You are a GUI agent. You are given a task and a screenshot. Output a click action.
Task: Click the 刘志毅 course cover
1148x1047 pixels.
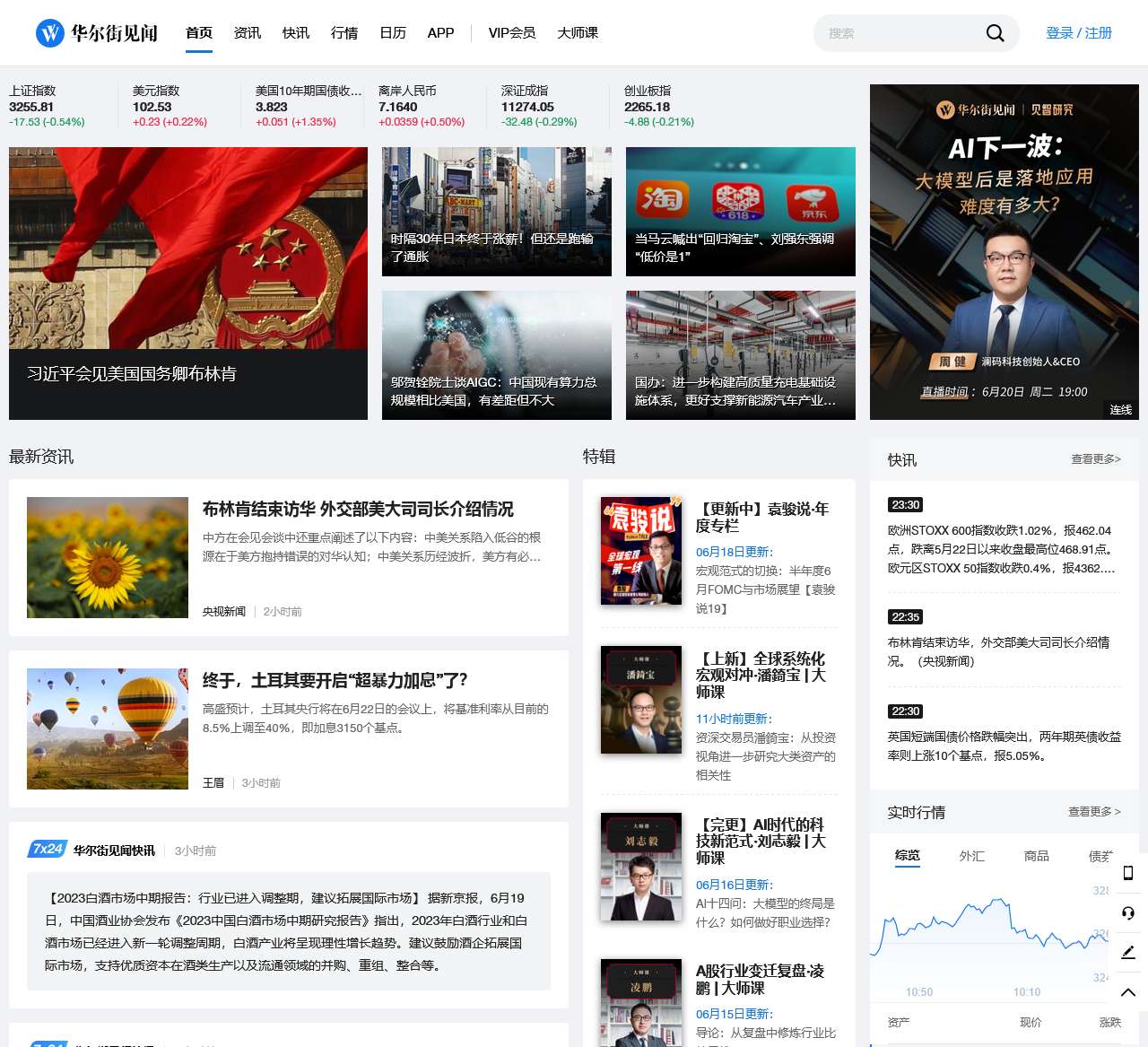[641, 867]
